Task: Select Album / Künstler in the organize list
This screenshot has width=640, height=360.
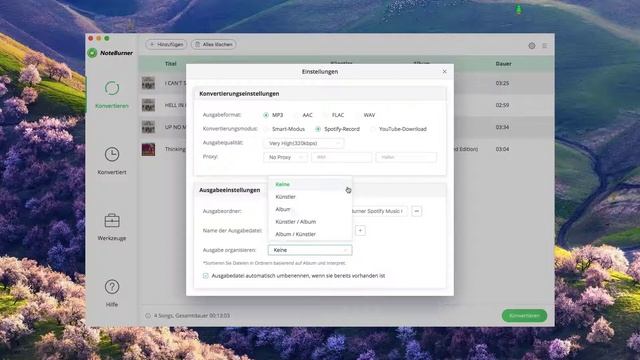Action: tap(310, 234)
